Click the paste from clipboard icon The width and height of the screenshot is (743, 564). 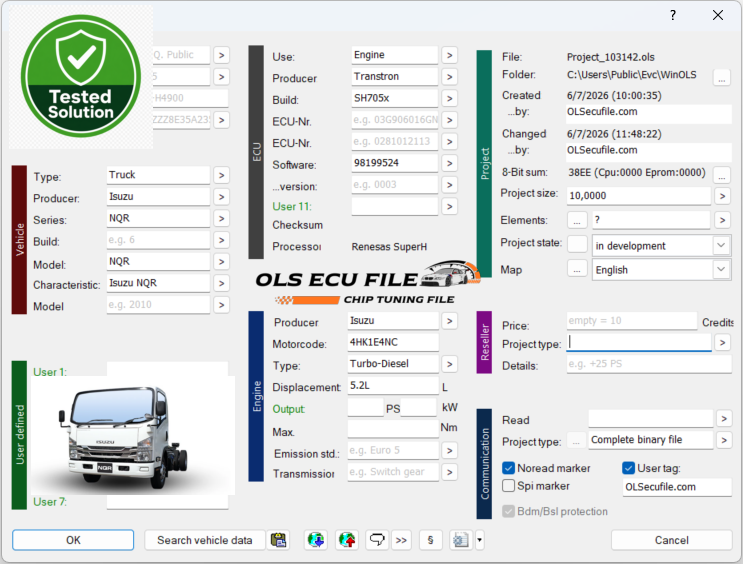pos(278,540)
